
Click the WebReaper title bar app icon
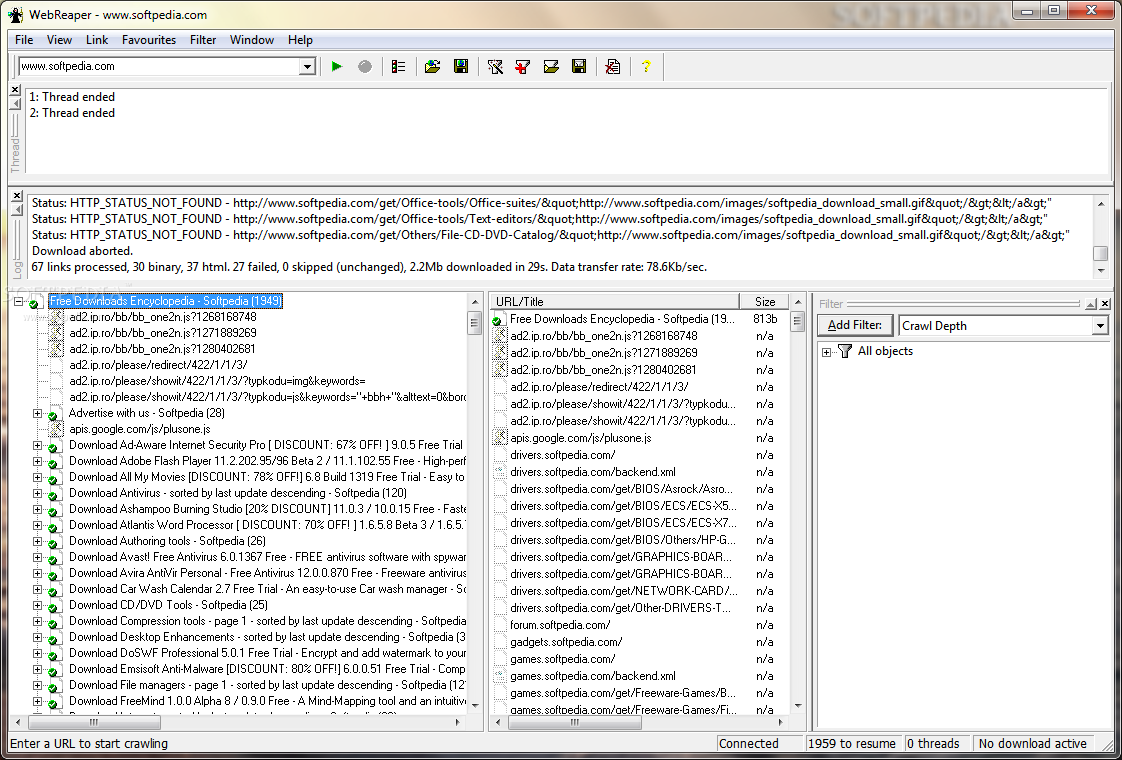[x=16, y=14]
